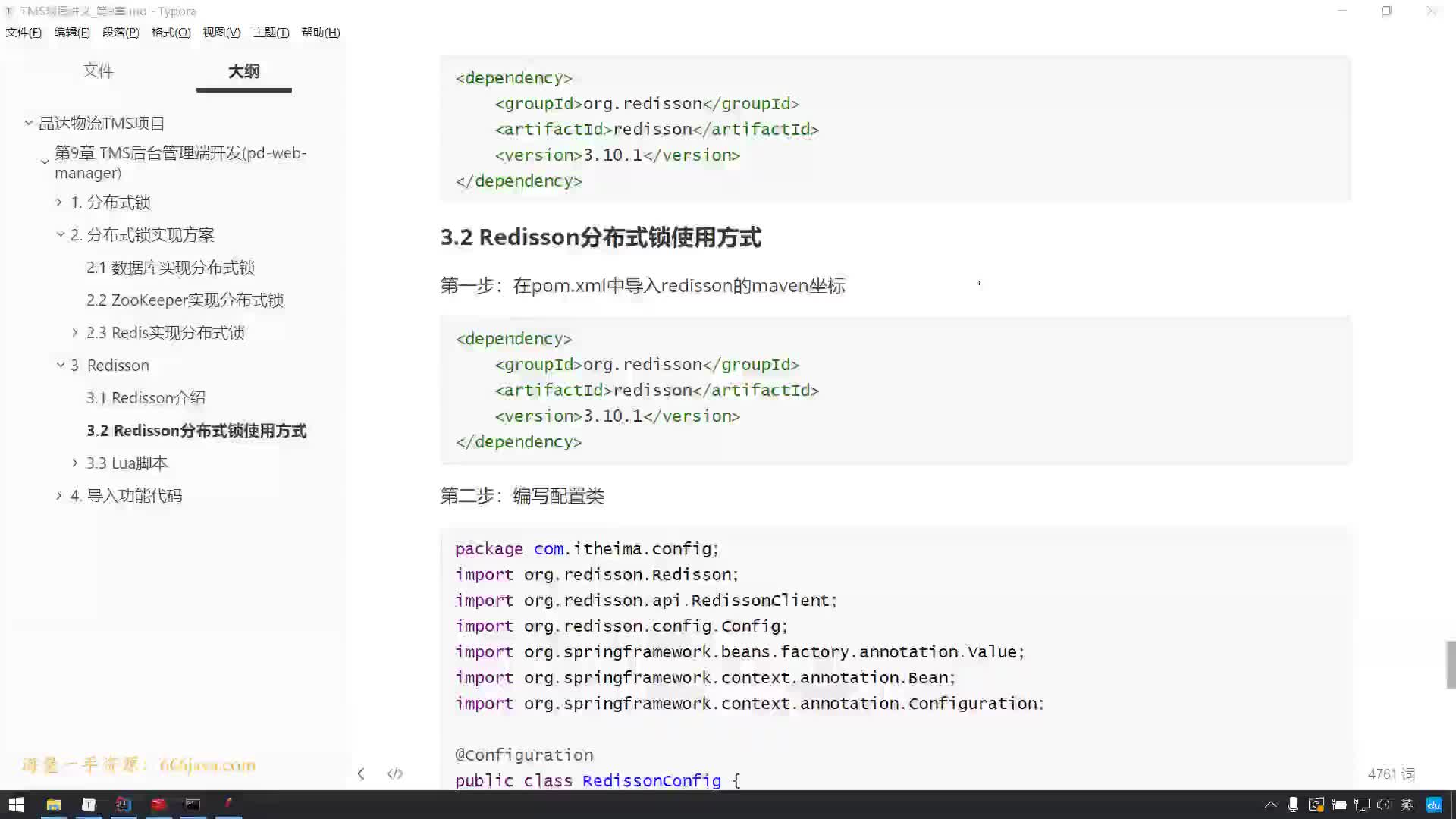The image size is (1456, 819).
Task: Jump to 2.3 Redis实现分布式锁
Action: [165, 332]
